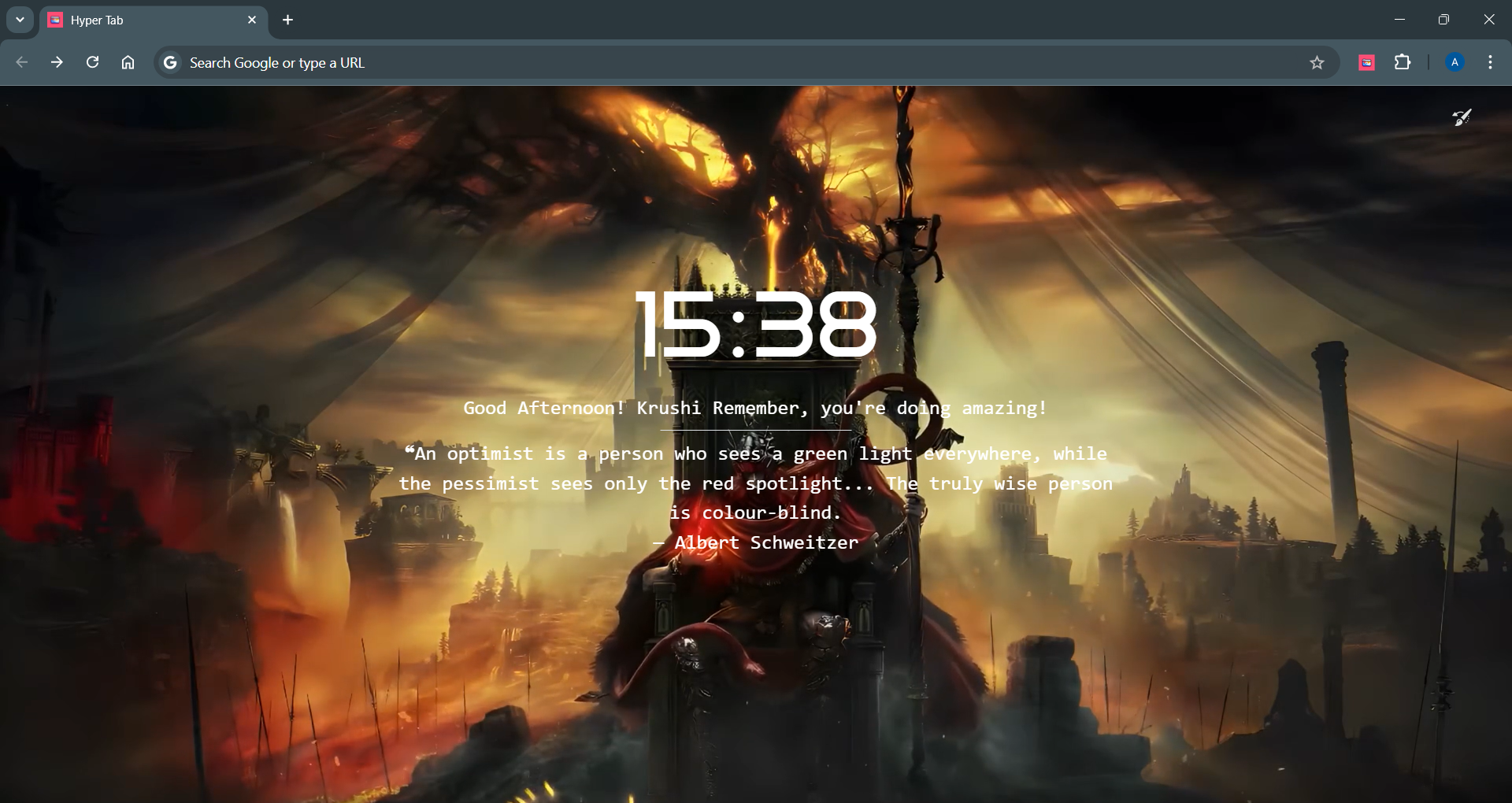Open Hyper Tab customize brush icon

[x=1462, y=117]
